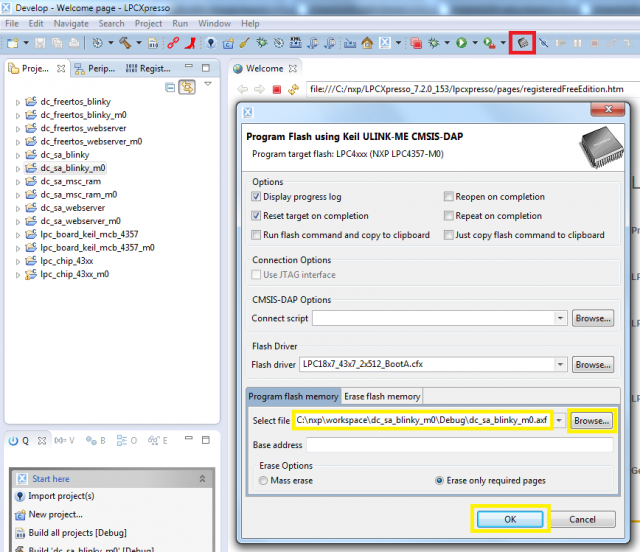Viewport: 640px width, 552px height.
Task: Close the Welcome tab via its X
Action: [293, 69]
